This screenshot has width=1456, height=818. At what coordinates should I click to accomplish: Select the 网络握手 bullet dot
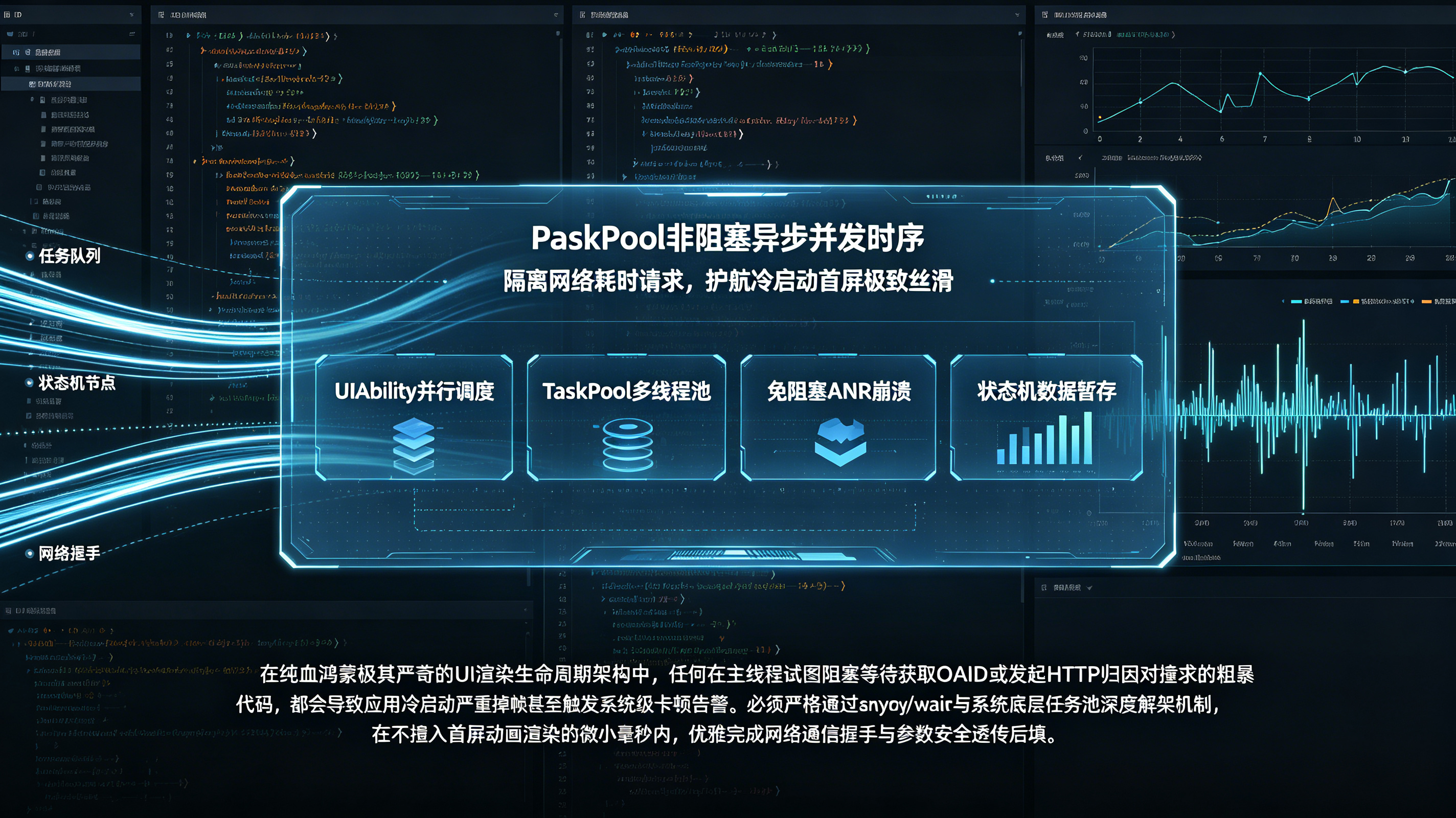click(29, 554)
